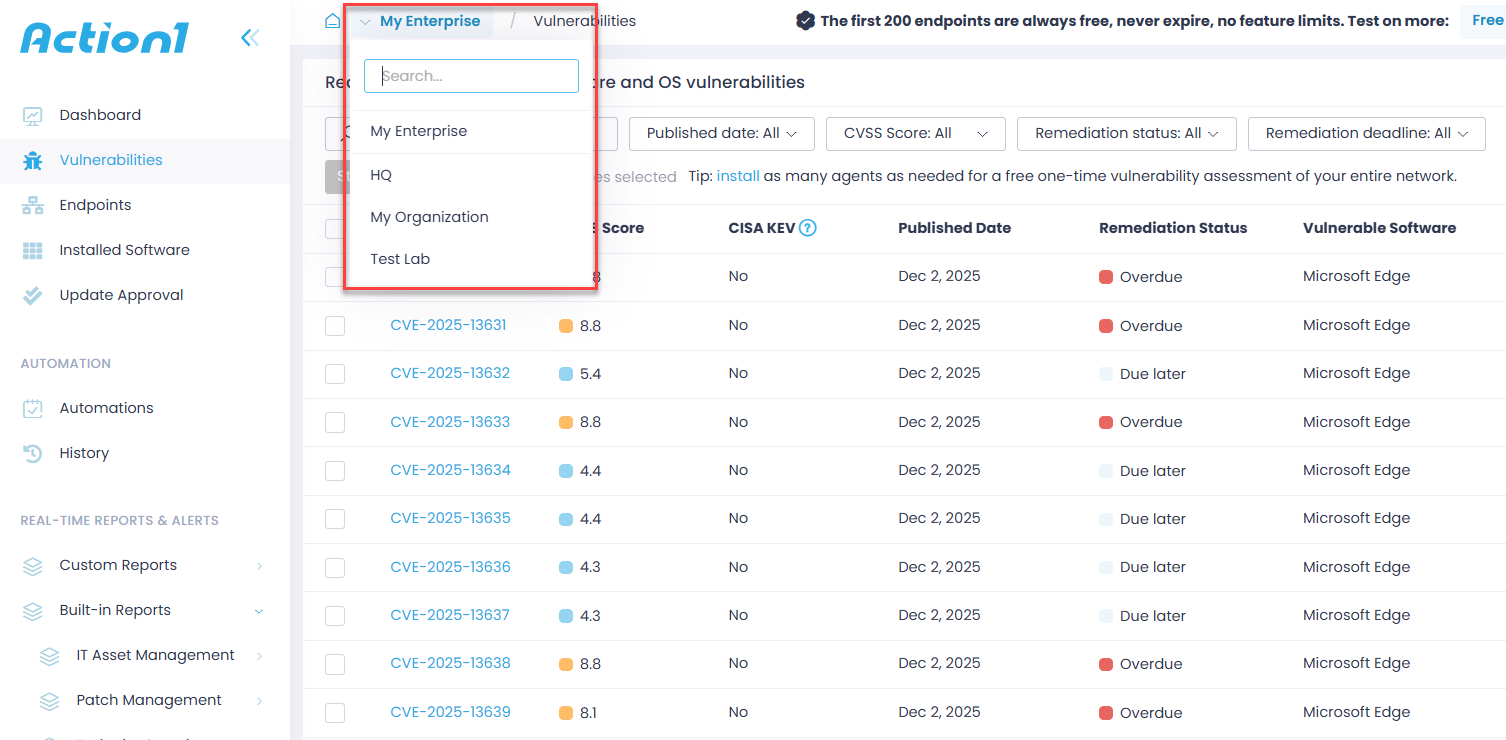The width and height of the screenshot is (1506, 740).
Task: Select the Automations icon
Action: click(x=33, y=407)
